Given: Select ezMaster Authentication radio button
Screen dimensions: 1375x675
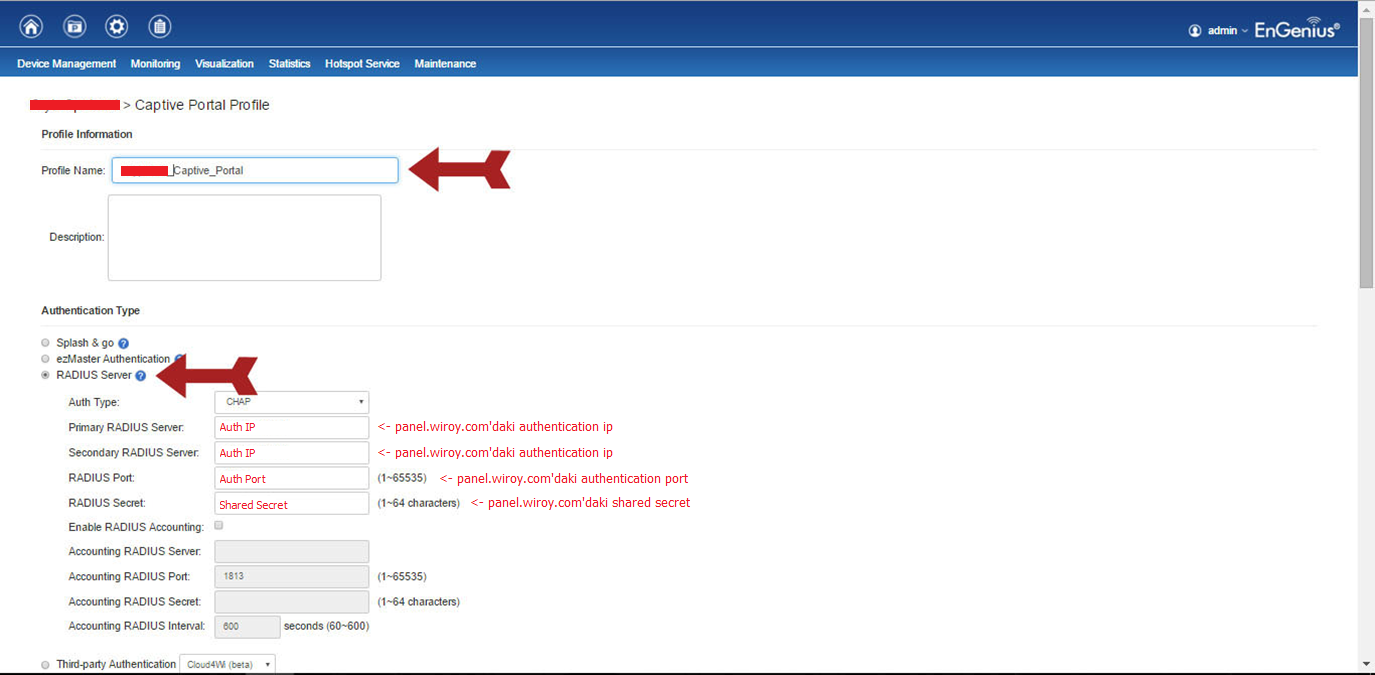Looking at the screenshot, I should point(45,358).
